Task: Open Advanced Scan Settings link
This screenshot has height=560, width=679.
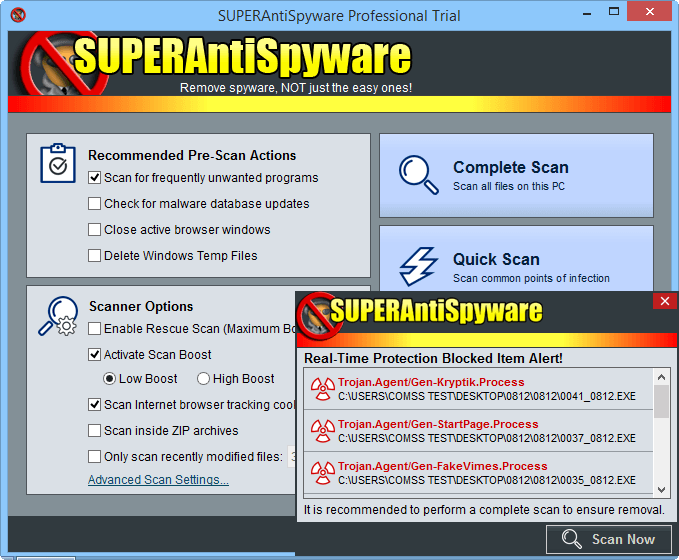Action: click(158, 480)
